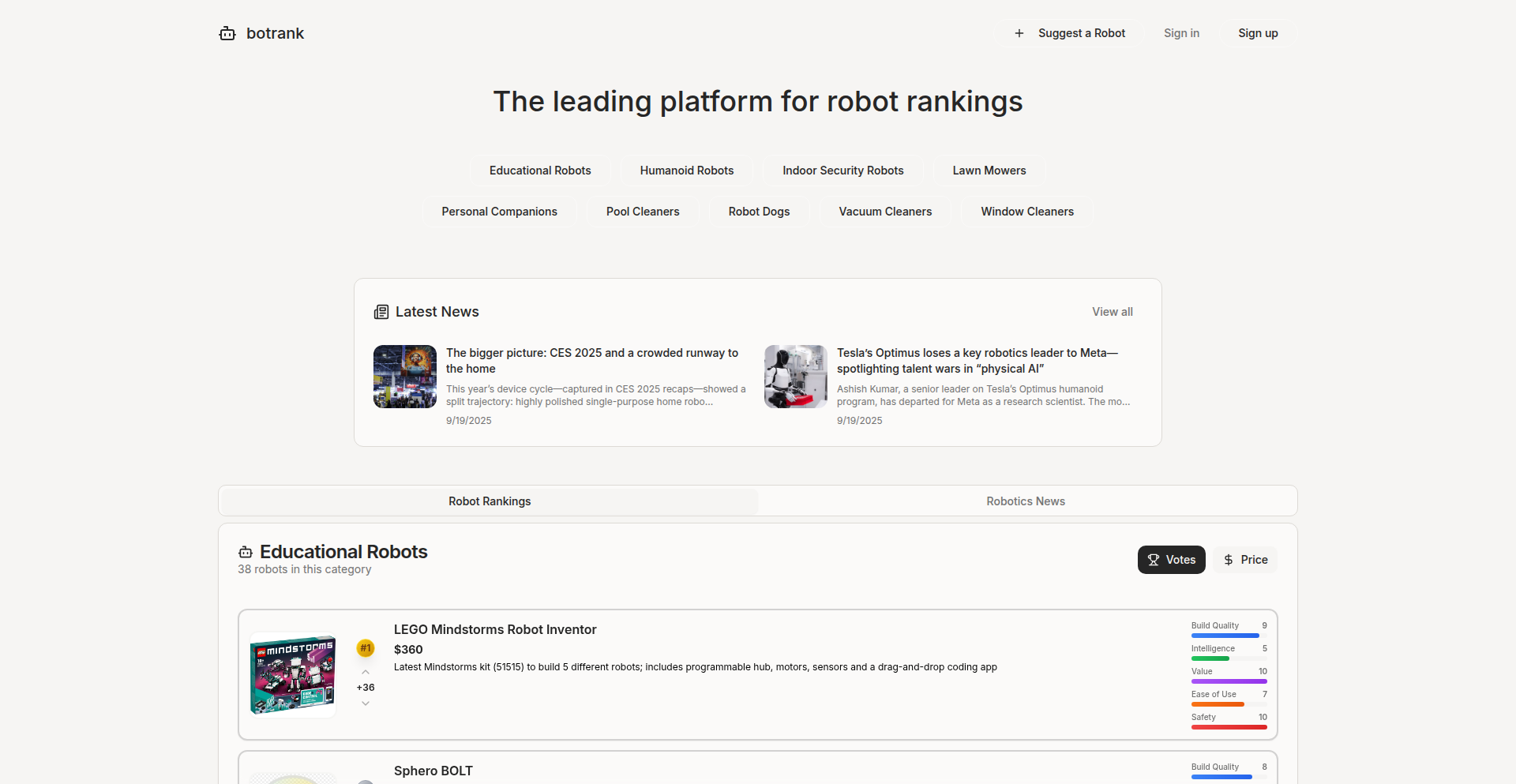Open the Vacuum Cleaners category
The image size is (1516, 784).
[885, 212]
